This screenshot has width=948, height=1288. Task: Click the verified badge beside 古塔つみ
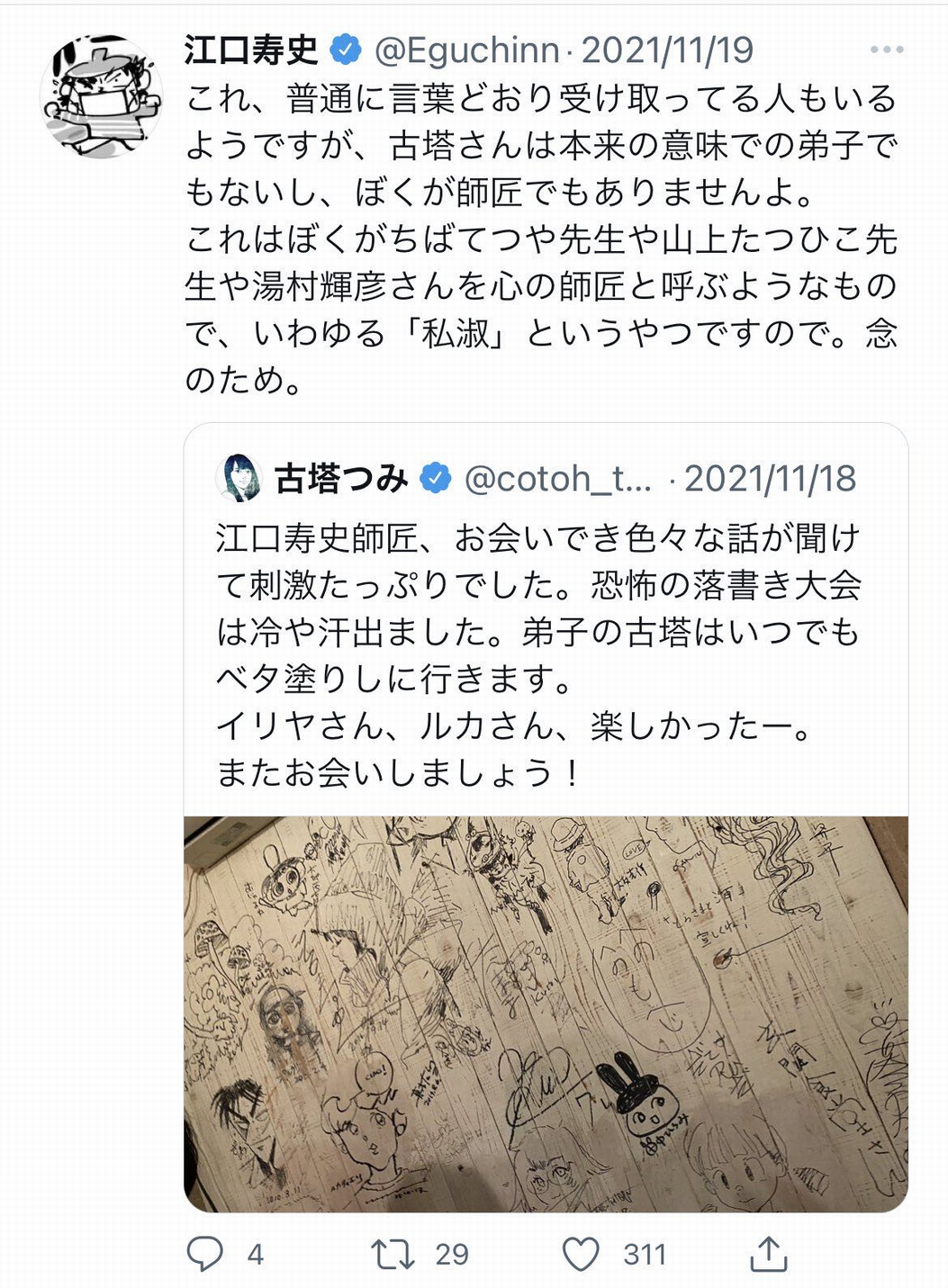click(x=436, y=478)
